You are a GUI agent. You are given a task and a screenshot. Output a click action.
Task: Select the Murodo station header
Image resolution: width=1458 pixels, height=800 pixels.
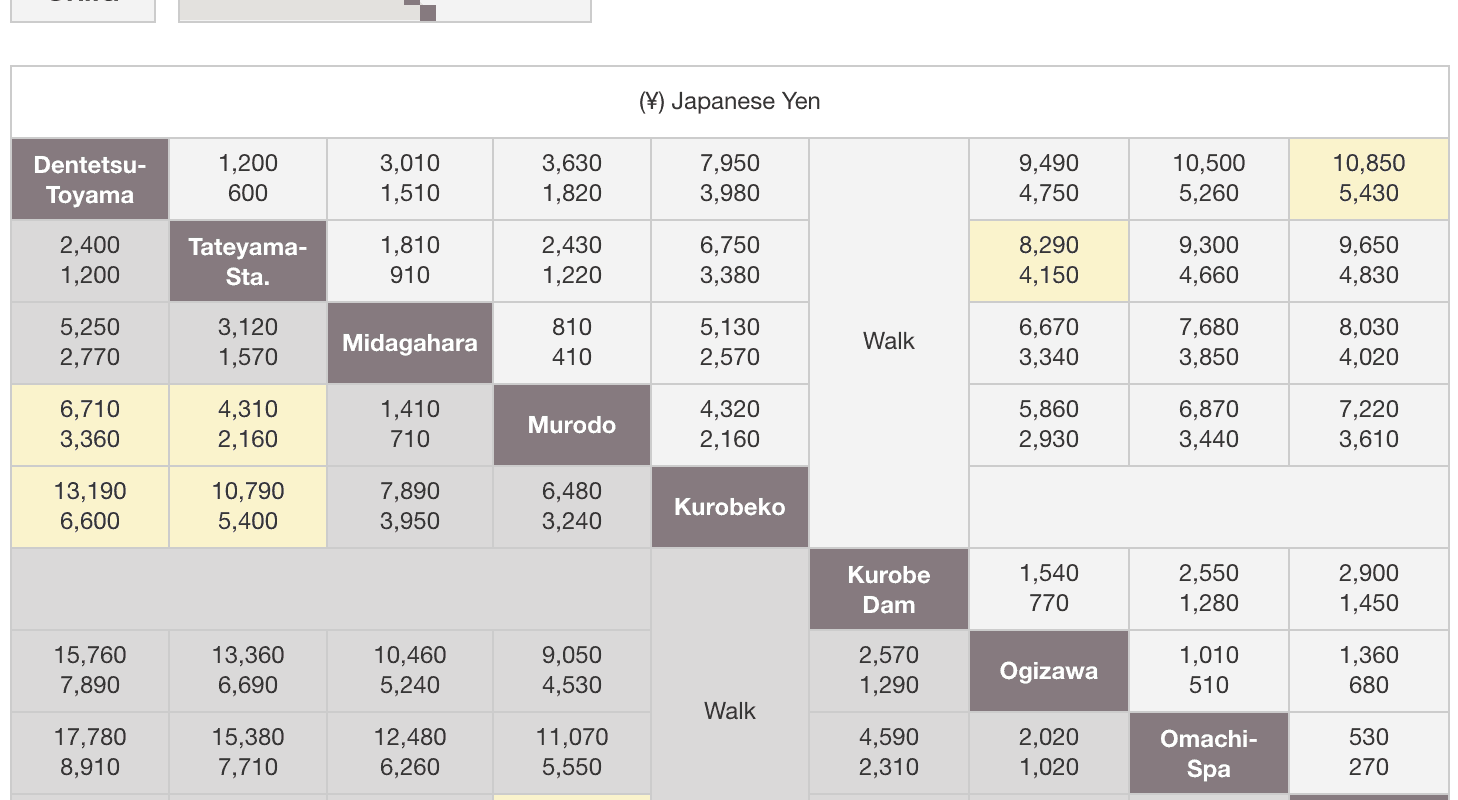572,425
